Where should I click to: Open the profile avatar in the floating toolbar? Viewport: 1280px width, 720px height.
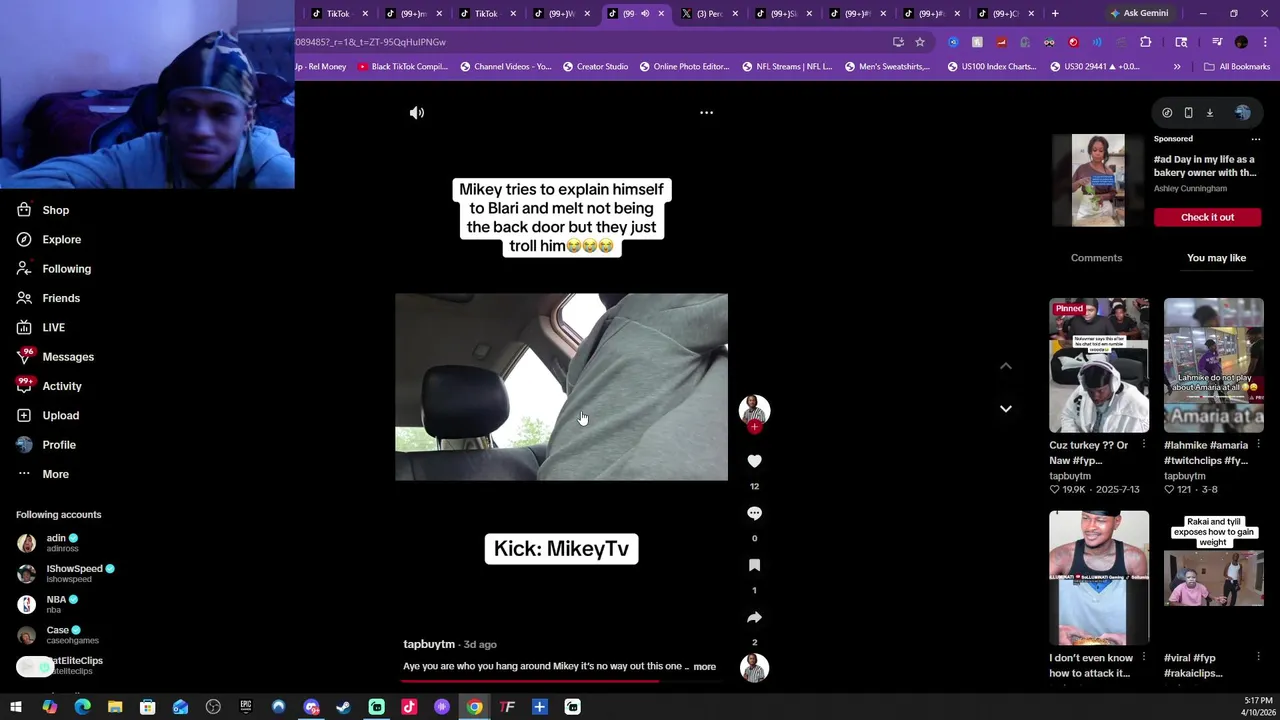[1243, 113]
